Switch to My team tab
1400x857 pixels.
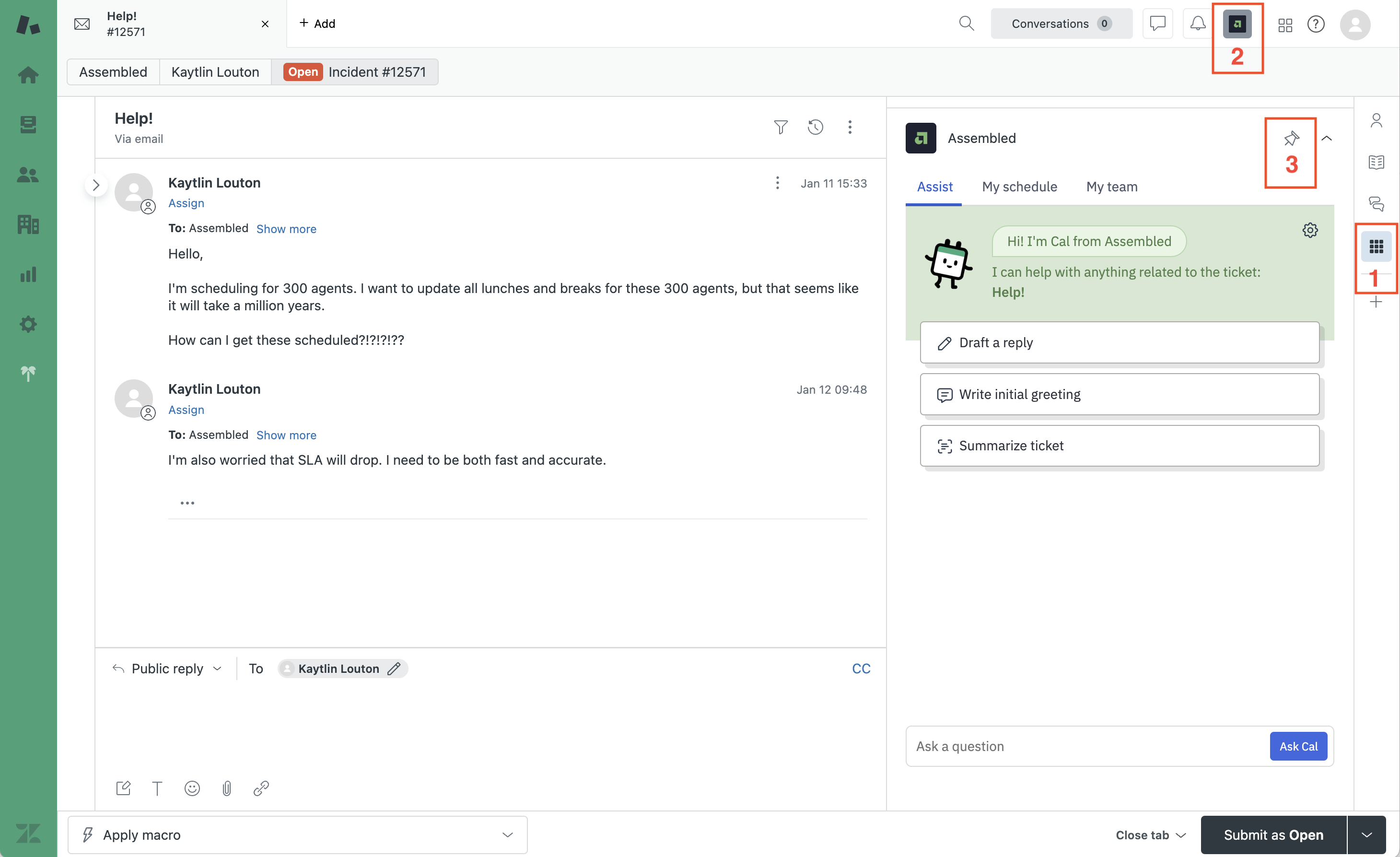coord(1111,187)
